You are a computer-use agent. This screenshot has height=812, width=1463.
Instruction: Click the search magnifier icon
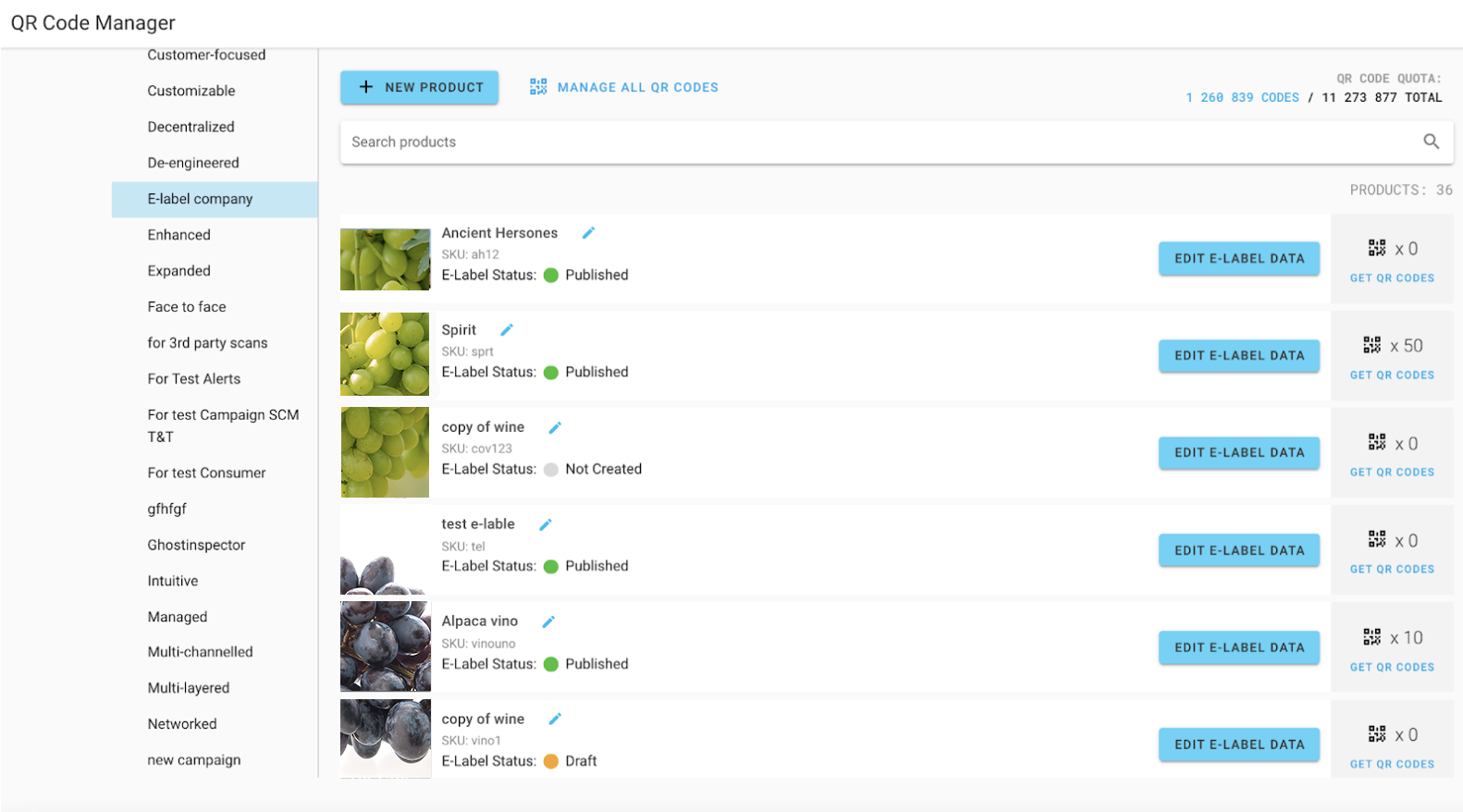(1431, 141)
